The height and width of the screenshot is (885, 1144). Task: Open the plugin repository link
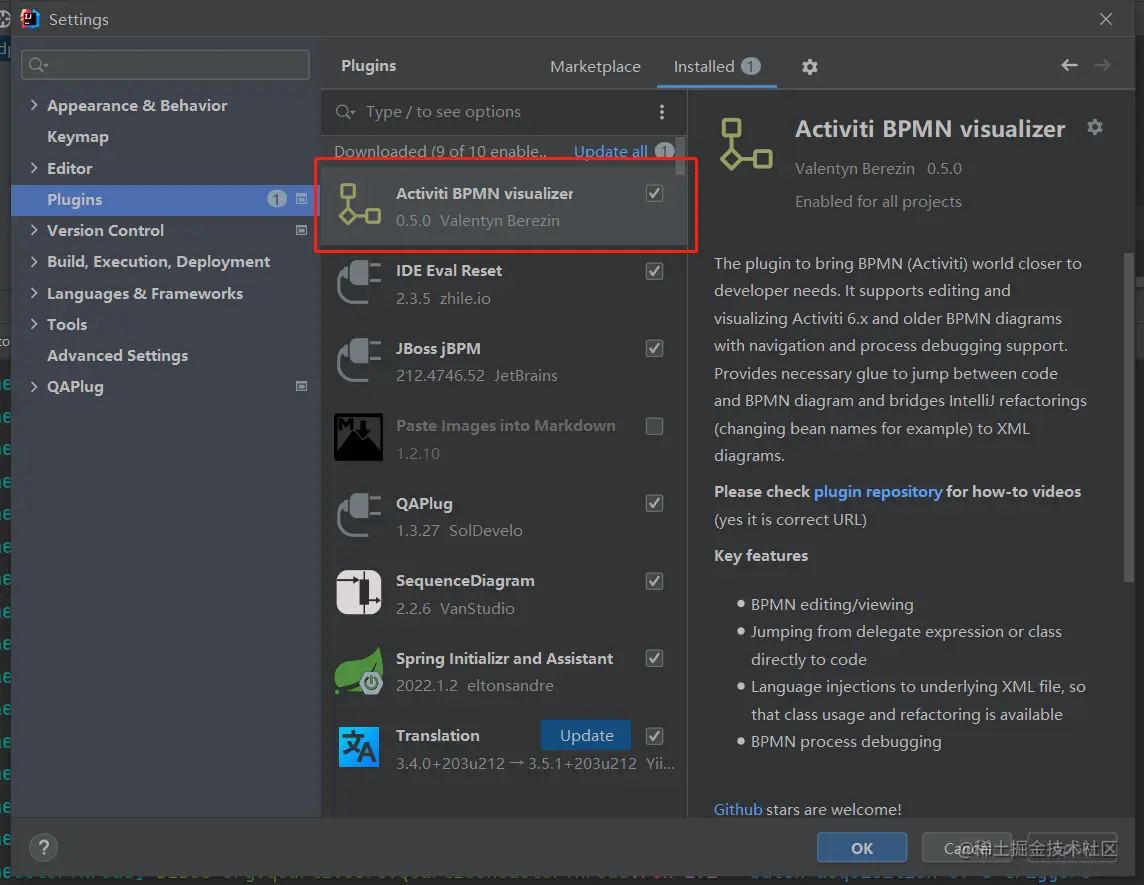pos(878,492)
